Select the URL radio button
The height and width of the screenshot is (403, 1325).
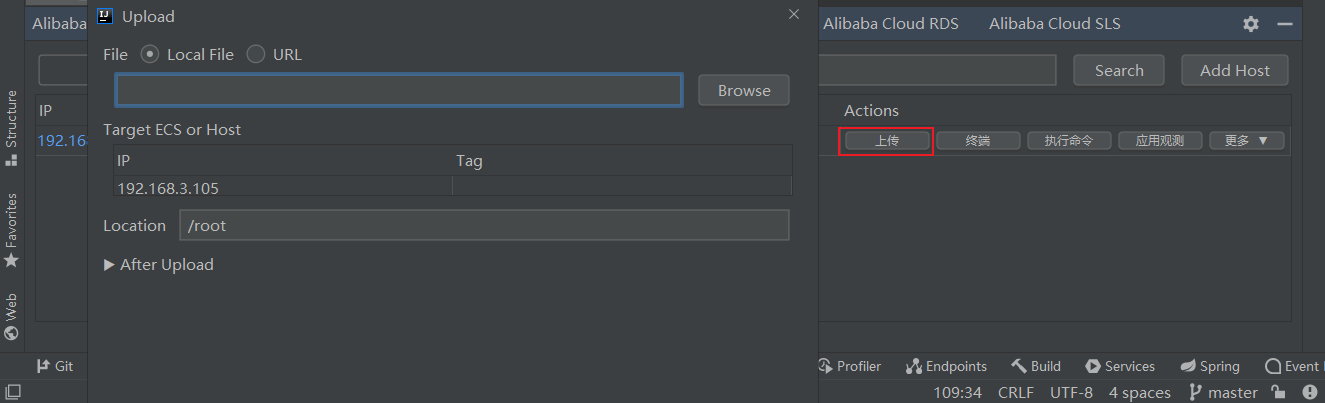point(256,55)
